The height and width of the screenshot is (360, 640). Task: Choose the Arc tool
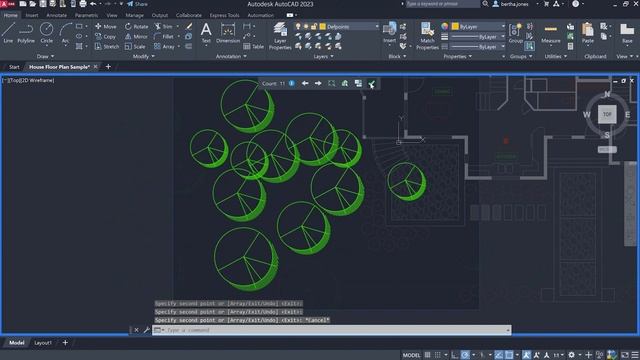[x=65, y=33]
